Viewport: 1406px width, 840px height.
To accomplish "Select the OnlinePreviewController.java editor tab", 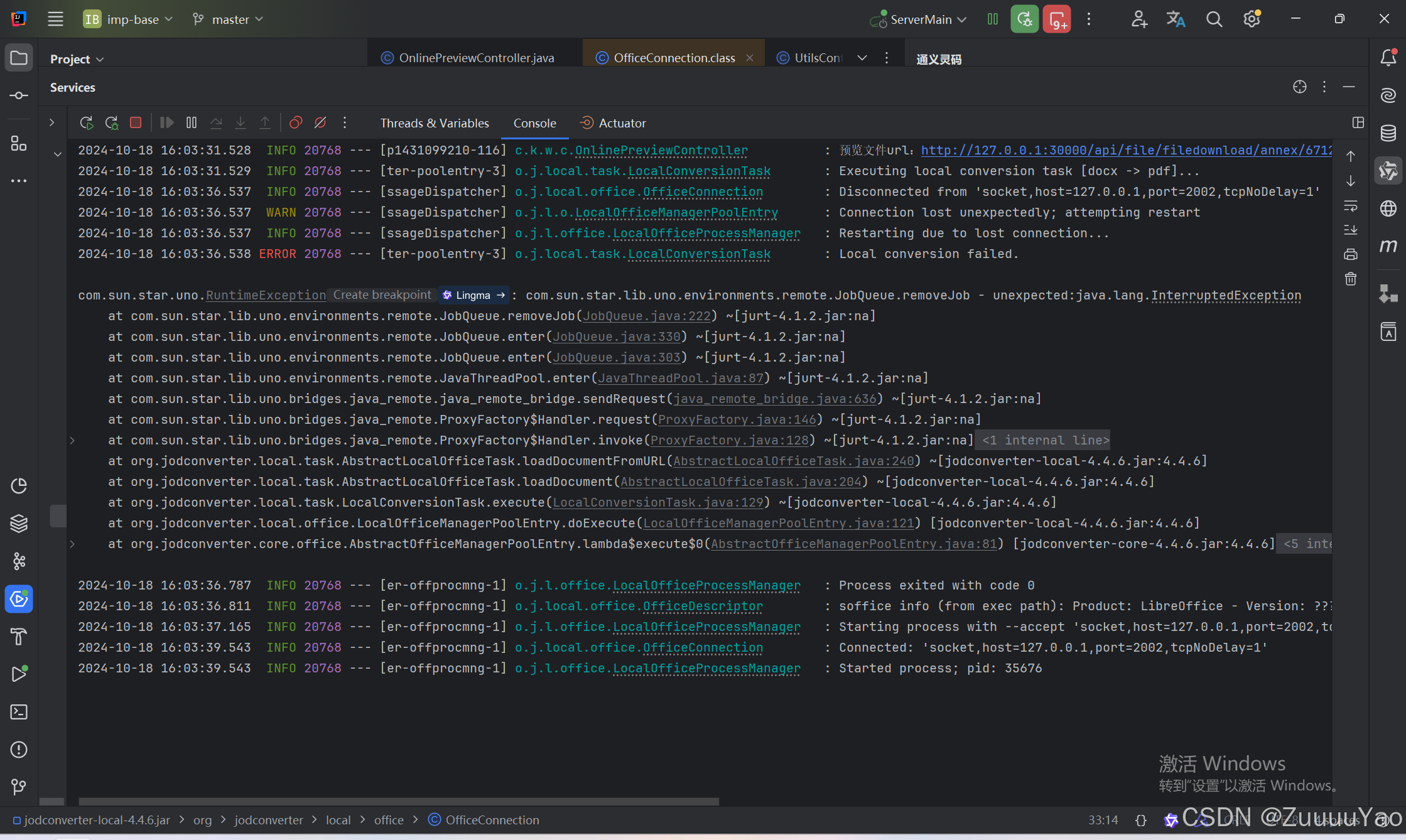I will tap(476, 58).
